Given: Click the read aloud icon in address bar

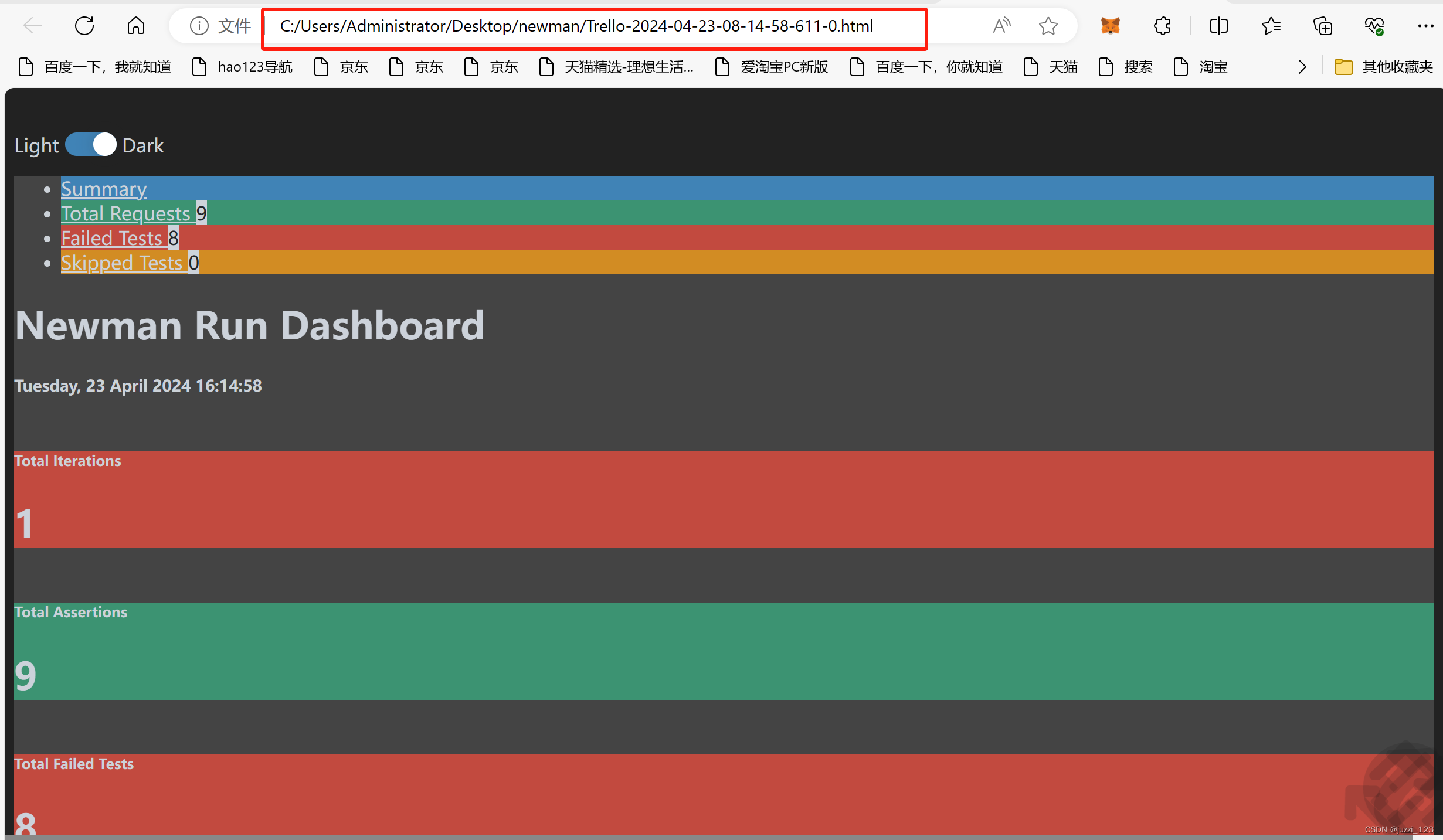Looking at the screenshot, I should pos(1001,26).
